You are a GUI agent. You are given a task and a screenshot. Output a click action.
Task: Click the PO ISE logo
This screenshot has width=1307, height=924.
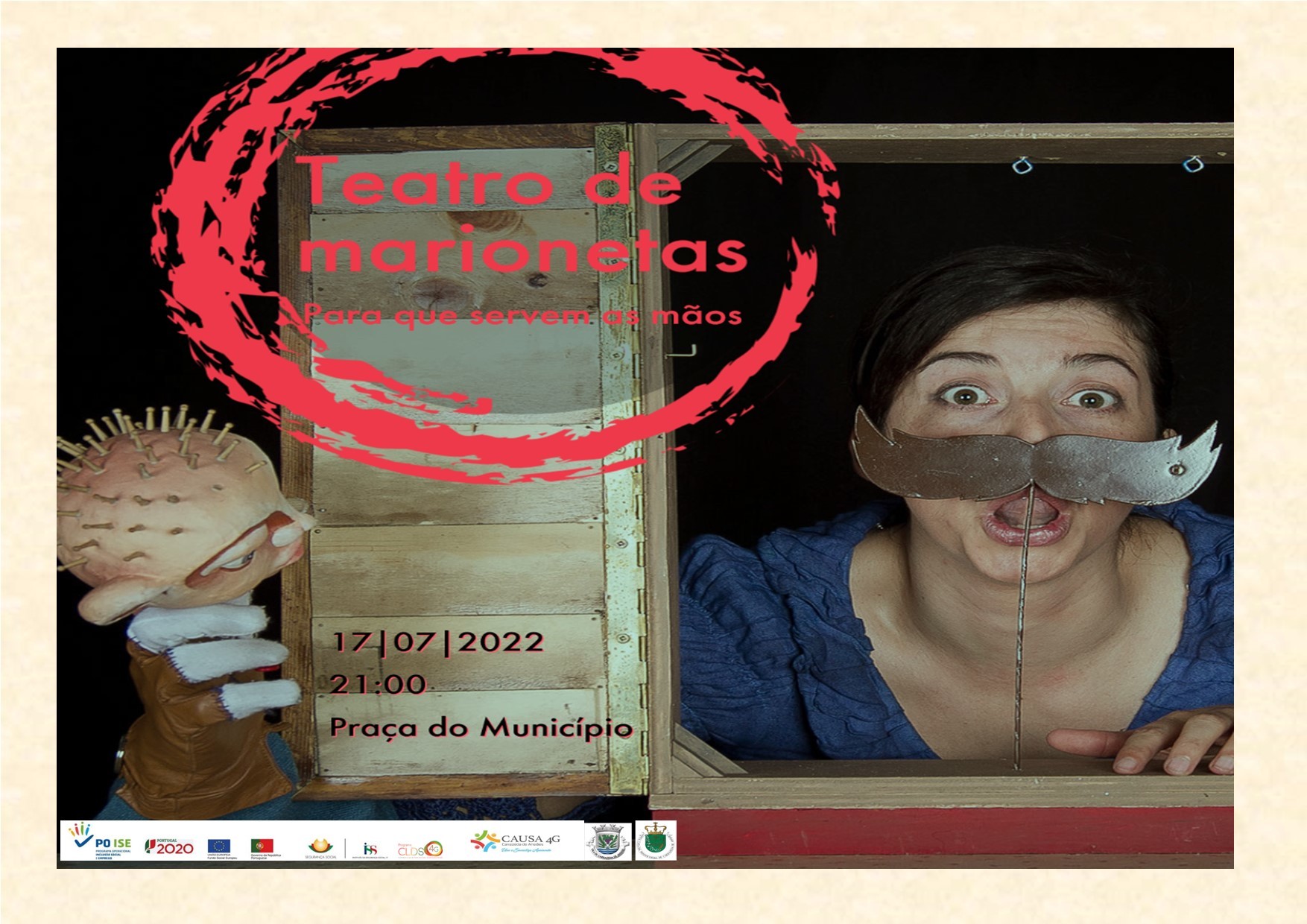pyautogui.click(x=100, y=841)
